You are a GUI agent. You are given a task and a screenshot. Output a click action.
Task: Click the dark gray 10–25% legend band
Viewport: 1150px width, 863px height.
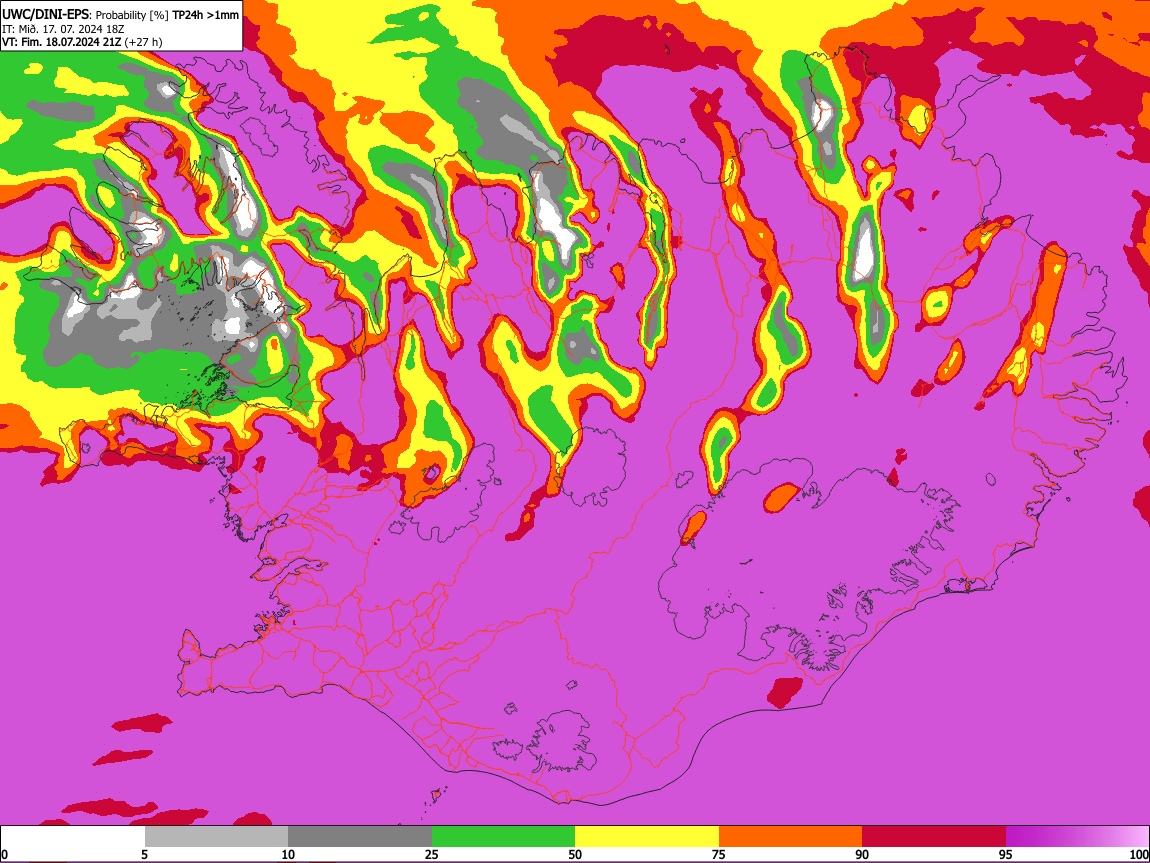pos(360,837)
